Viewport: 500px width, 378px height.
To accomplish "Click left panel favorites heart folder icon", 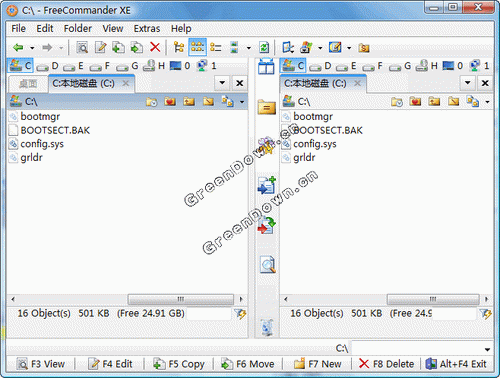I will point(170,101).
